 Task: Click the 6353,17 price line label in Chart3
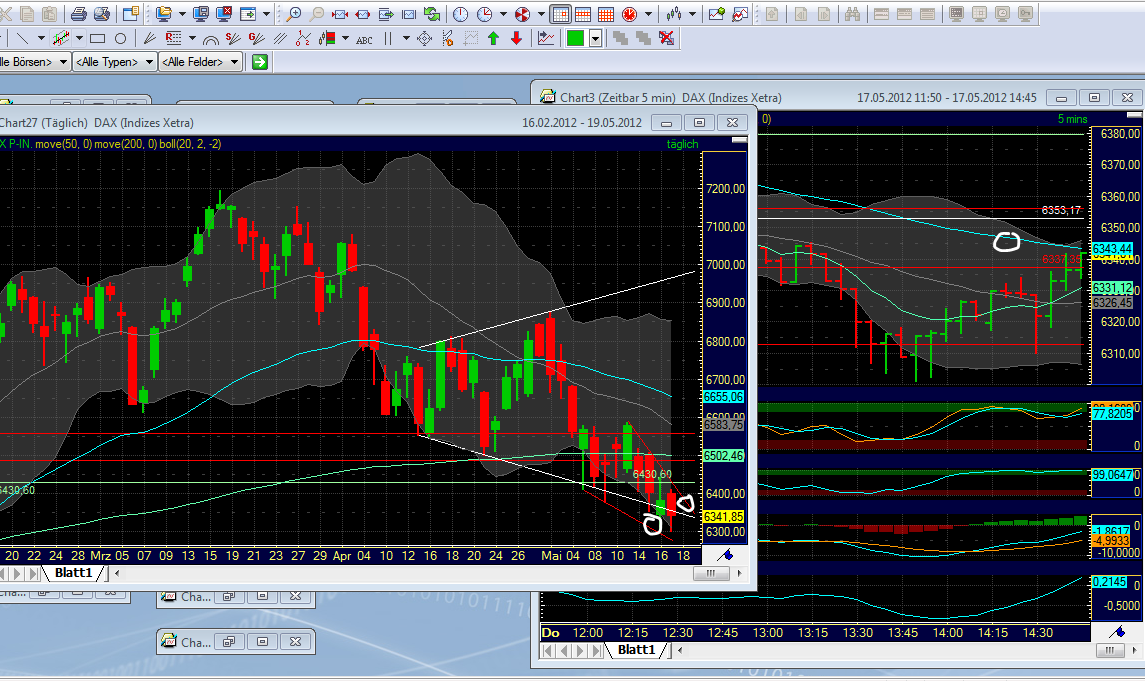(1061, 210)
